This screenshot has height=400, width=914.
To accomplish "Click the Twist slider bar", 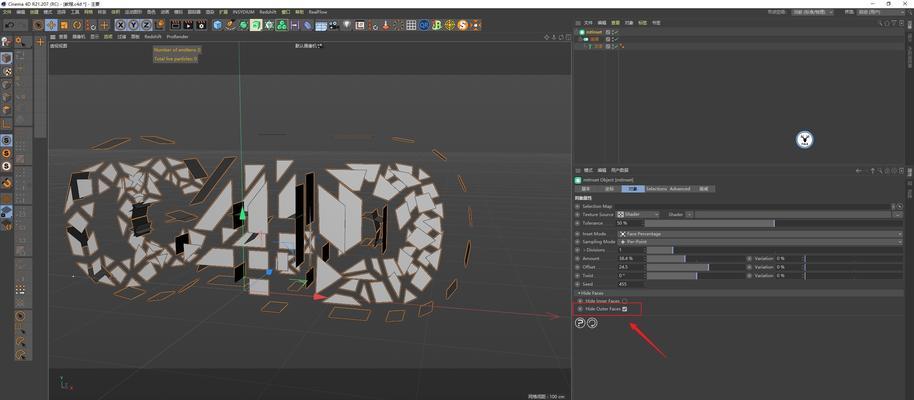I will click(x=695, y=275).
